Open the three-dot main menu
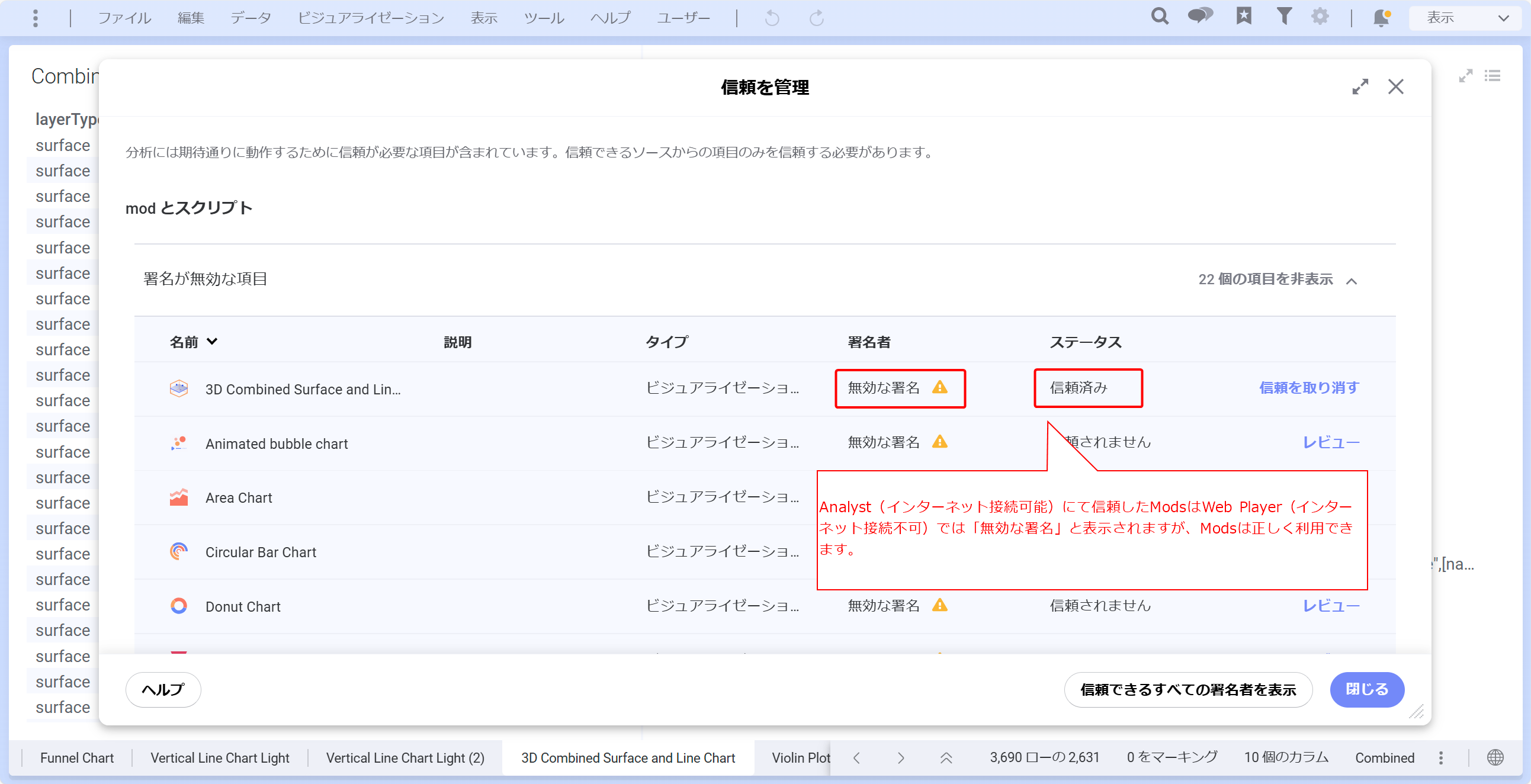Viewport: 1531px width, 784px height. point(36,18)
